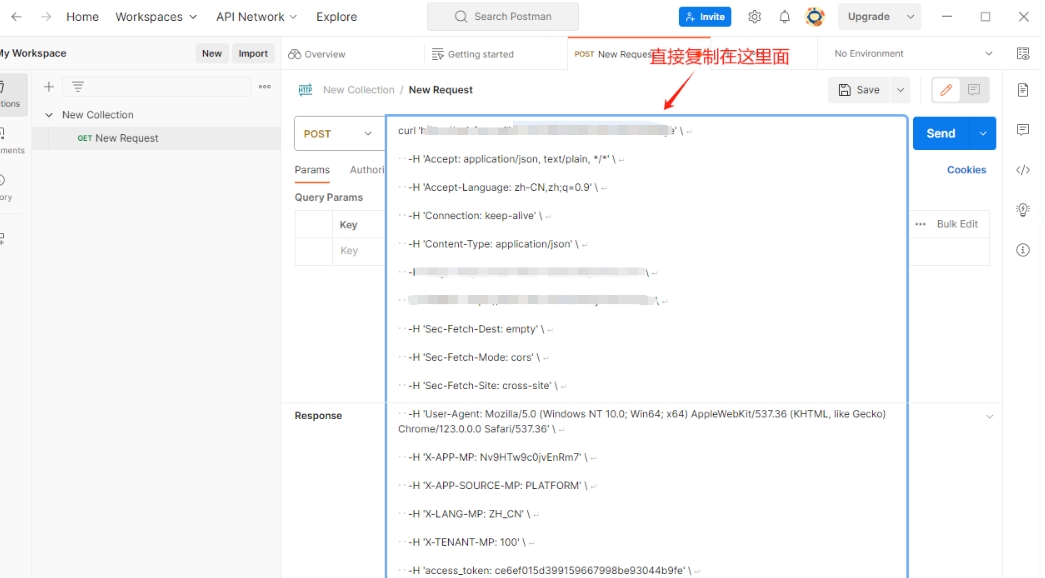Click the Send button

941,133
